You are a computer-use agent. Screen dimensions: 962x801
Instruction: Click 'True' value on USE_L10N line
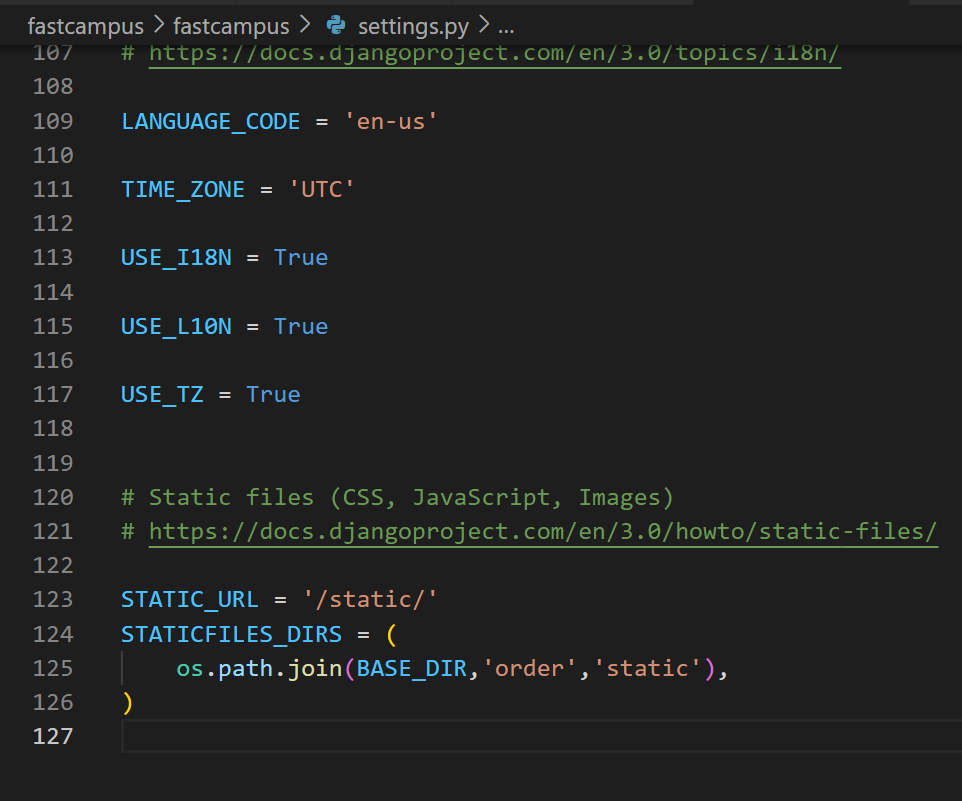pos(301,326)
